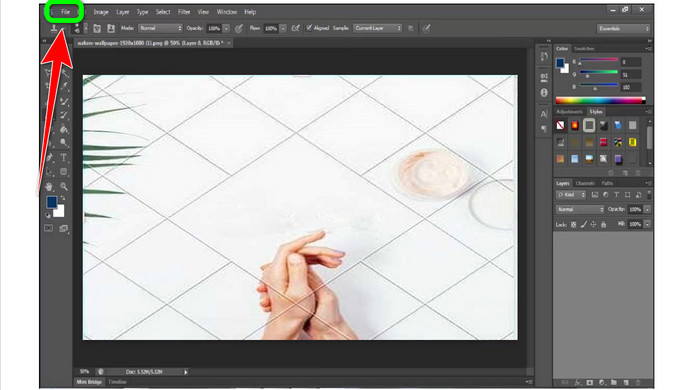
Task: Select the Zoom tool in tools panel
Action: pos(64,187)
